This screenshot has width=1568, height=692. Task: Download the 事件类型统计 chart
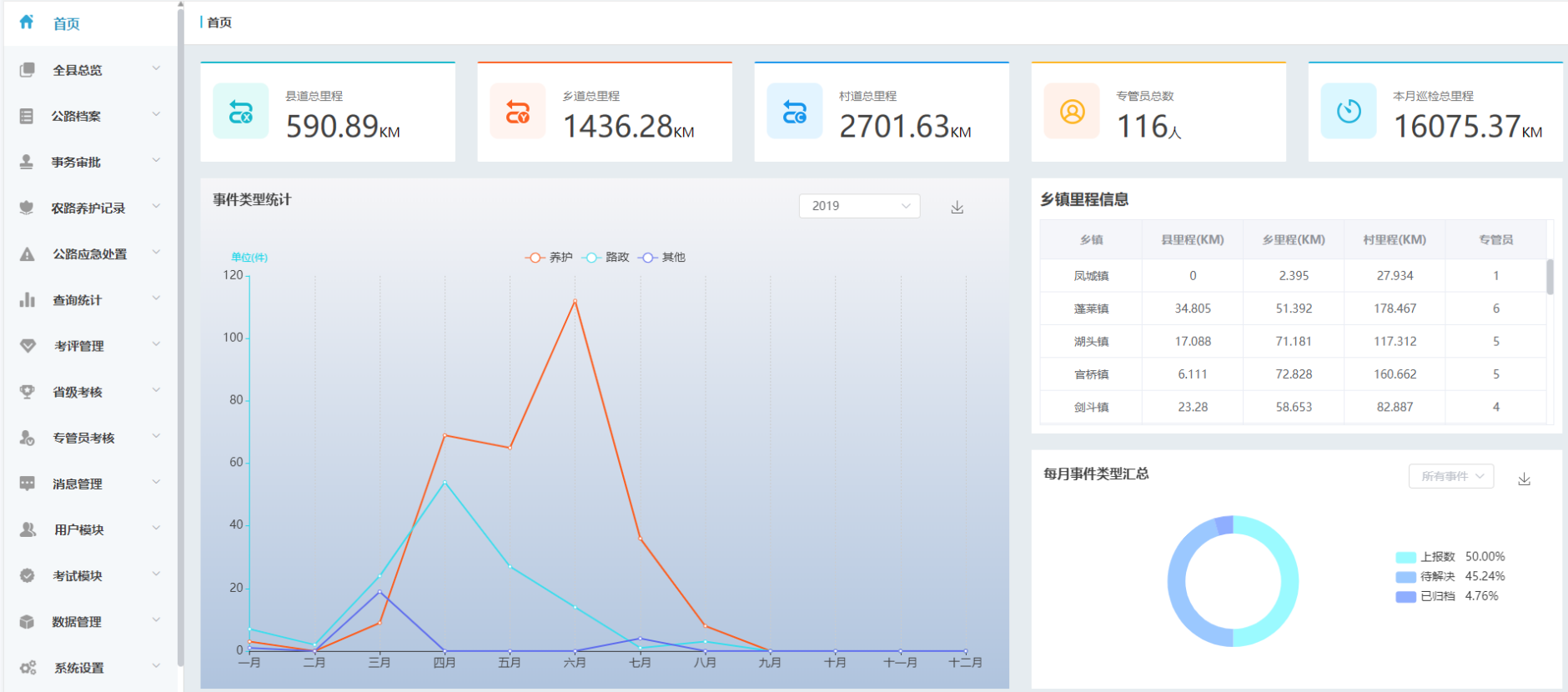(957, 207)
